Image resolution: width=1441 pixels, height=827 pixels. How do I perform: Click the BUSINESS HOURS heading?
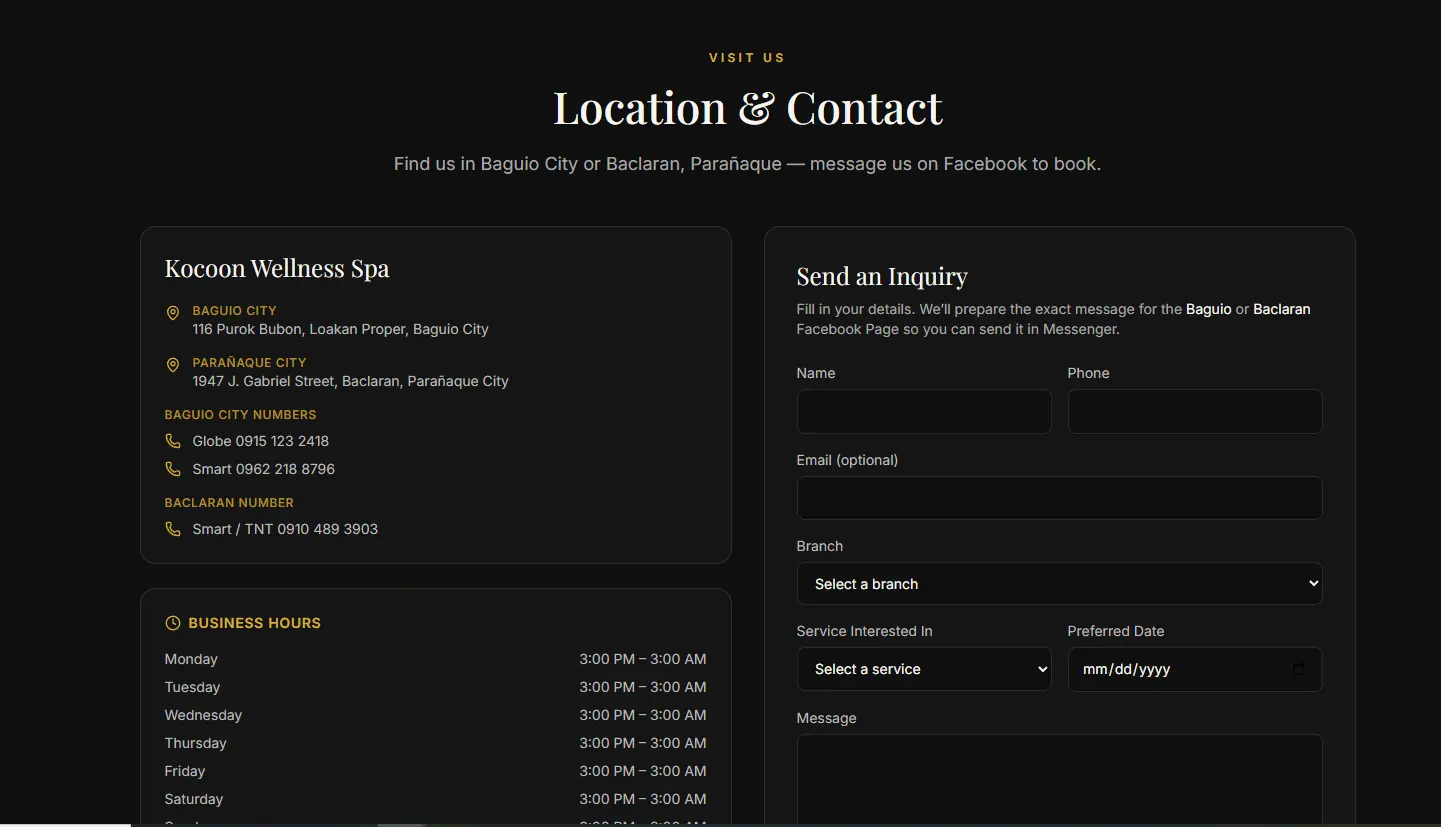tap(255, 623)
